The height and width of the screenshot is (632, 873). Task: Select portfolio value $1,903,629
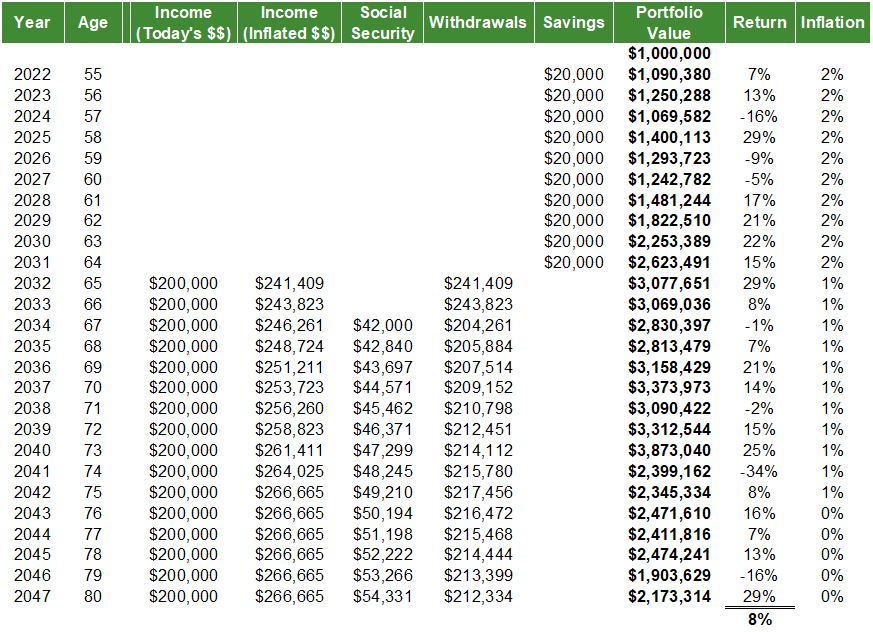click(x=669, y=576)
